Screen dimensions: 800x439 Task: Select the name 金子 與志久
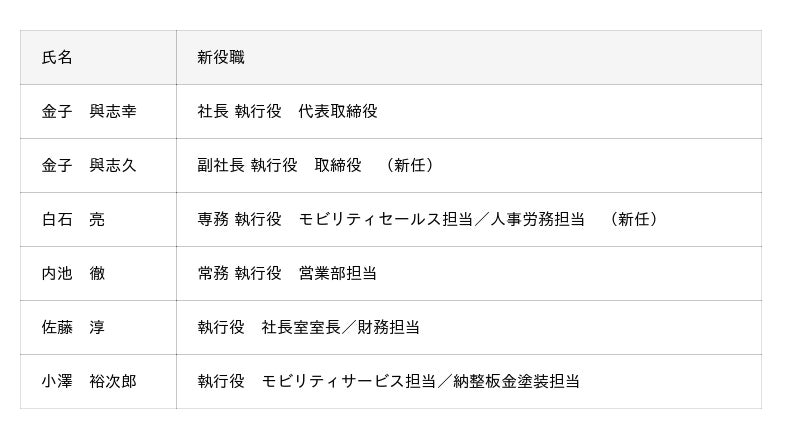(89, 166)
